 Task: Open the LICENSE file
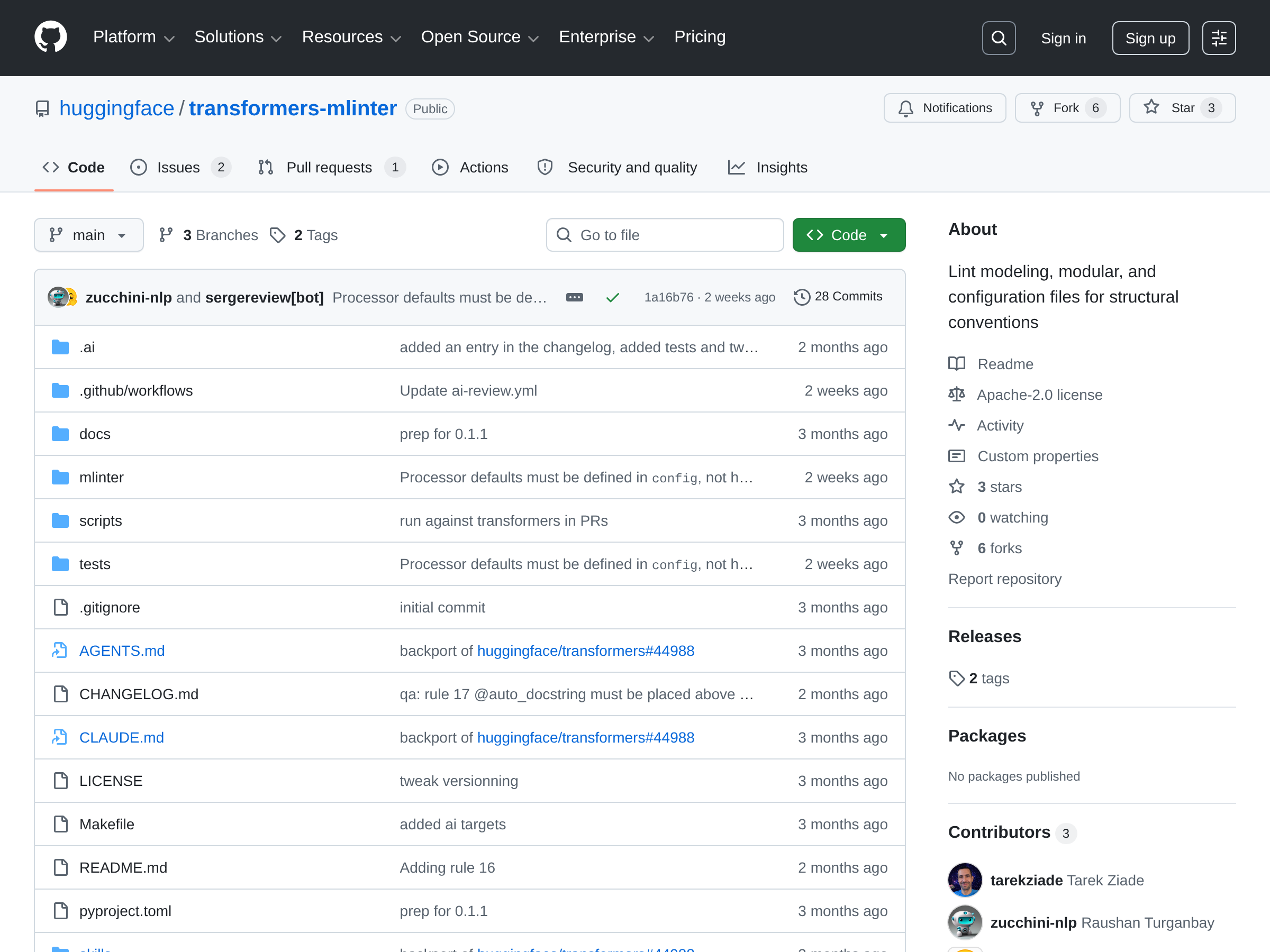(x=111, y=781)
